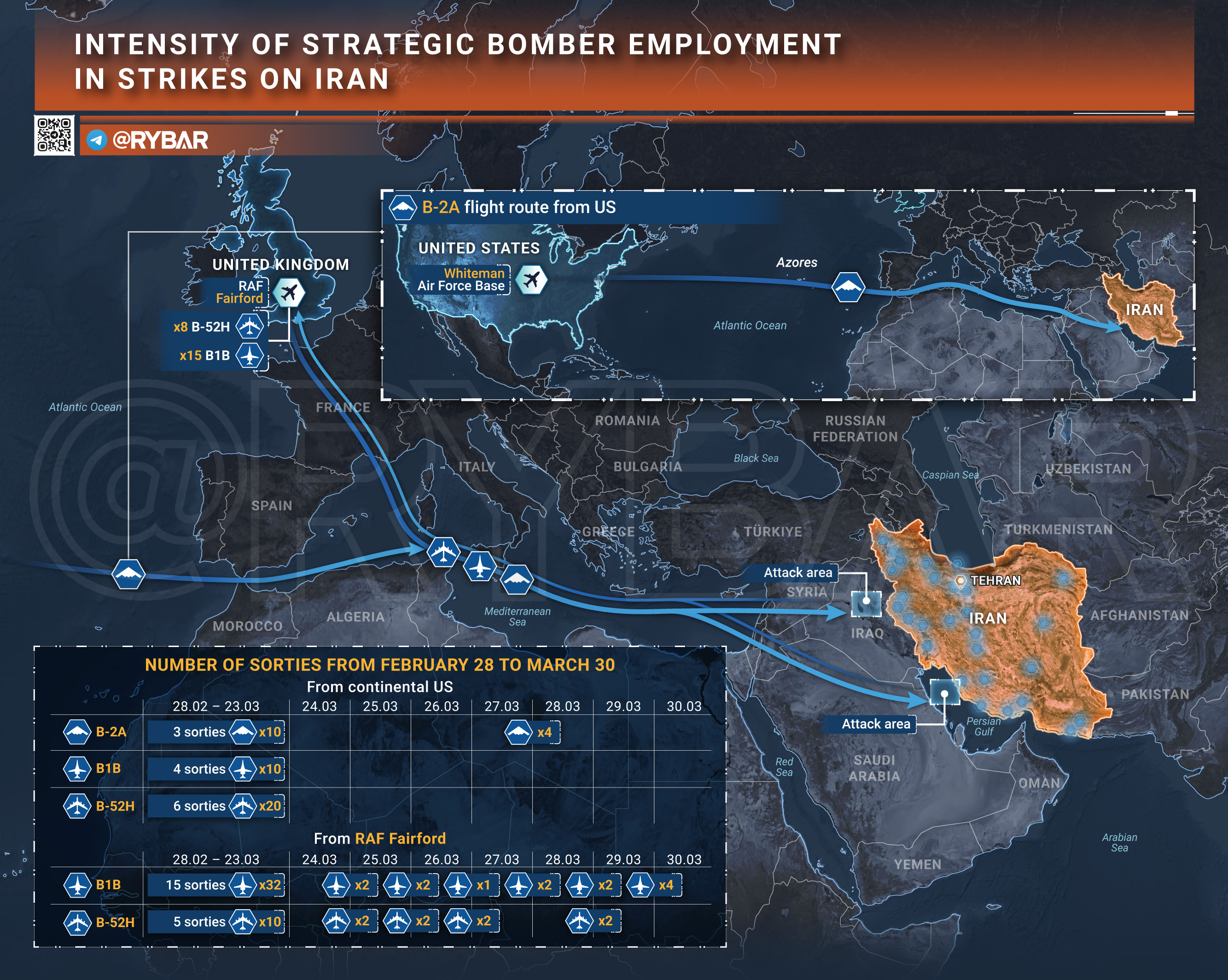The height and width of the screenshot is (980, 1228).
Task: Click the B-2A icon in the route header
Action: [x=403, y=207]
